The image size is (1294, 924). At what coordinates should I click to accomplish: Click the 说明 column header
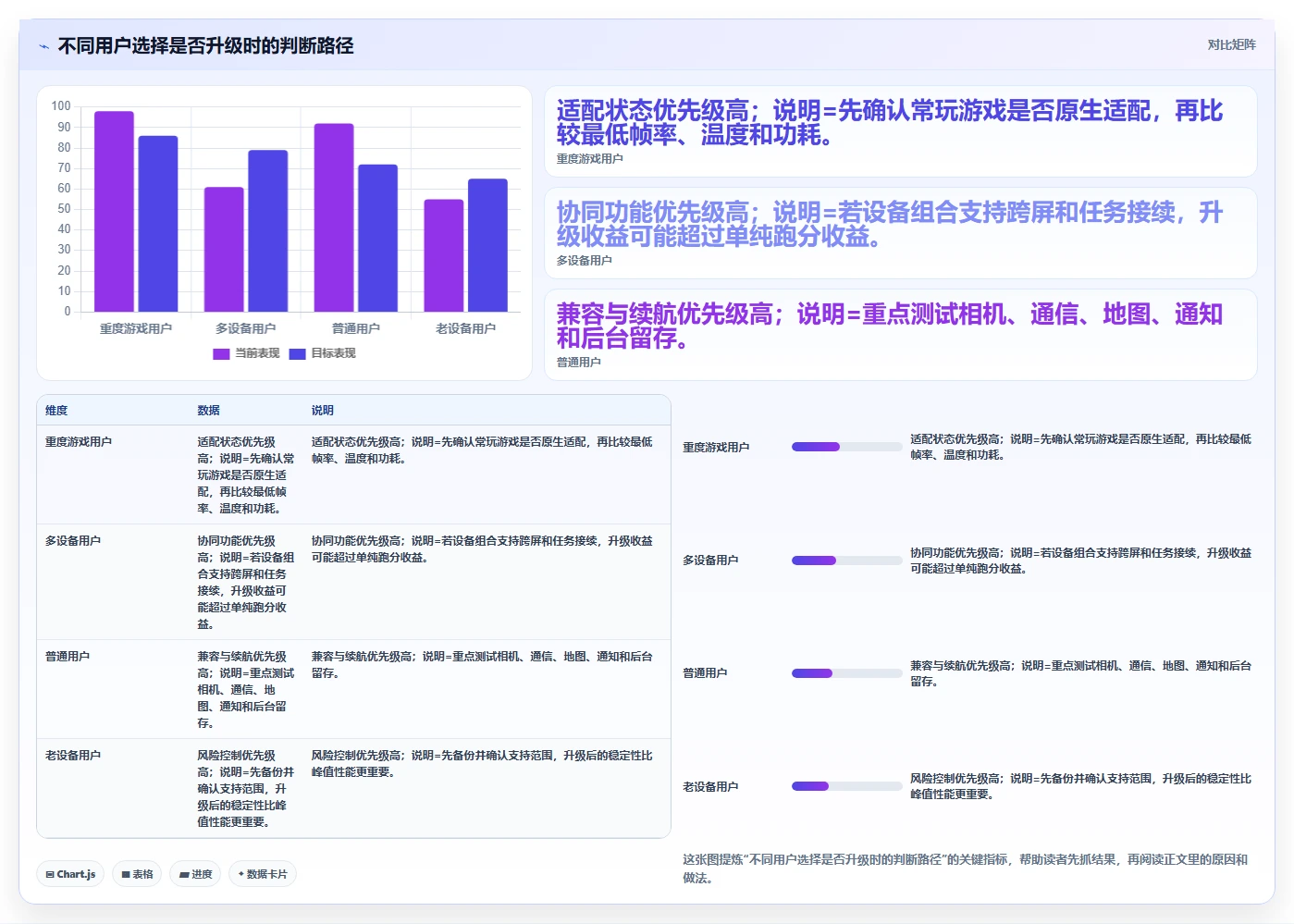323,411
